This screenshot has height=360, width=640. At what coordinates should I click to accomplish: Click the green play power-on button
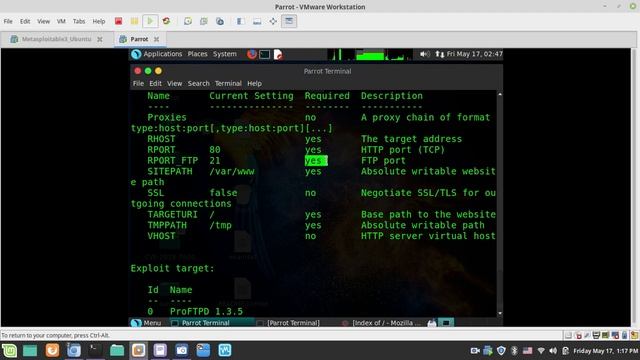(150, 21)
